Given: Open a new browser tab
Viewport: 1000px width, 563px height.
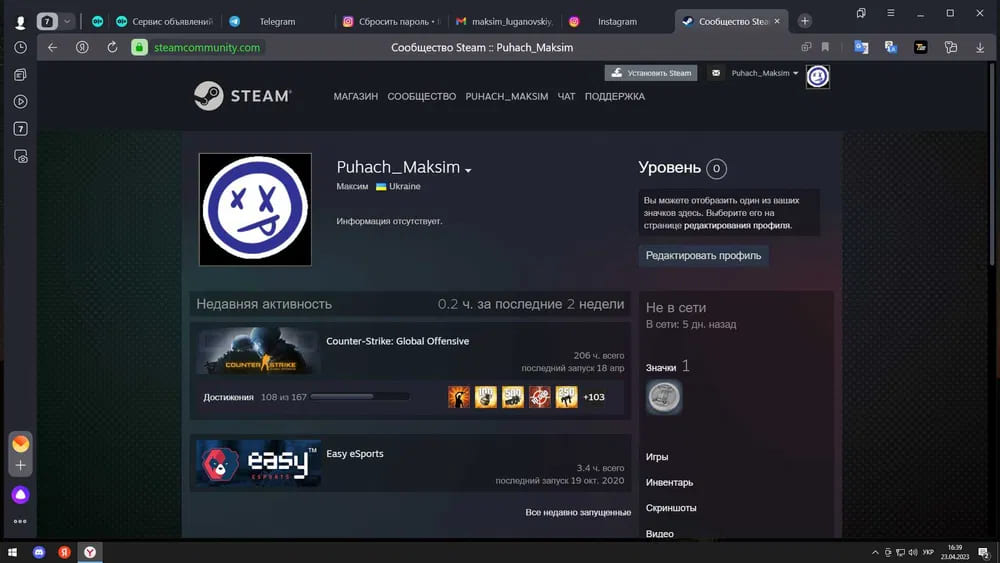Looking at the screenshot, I should [x=805, y=21].
